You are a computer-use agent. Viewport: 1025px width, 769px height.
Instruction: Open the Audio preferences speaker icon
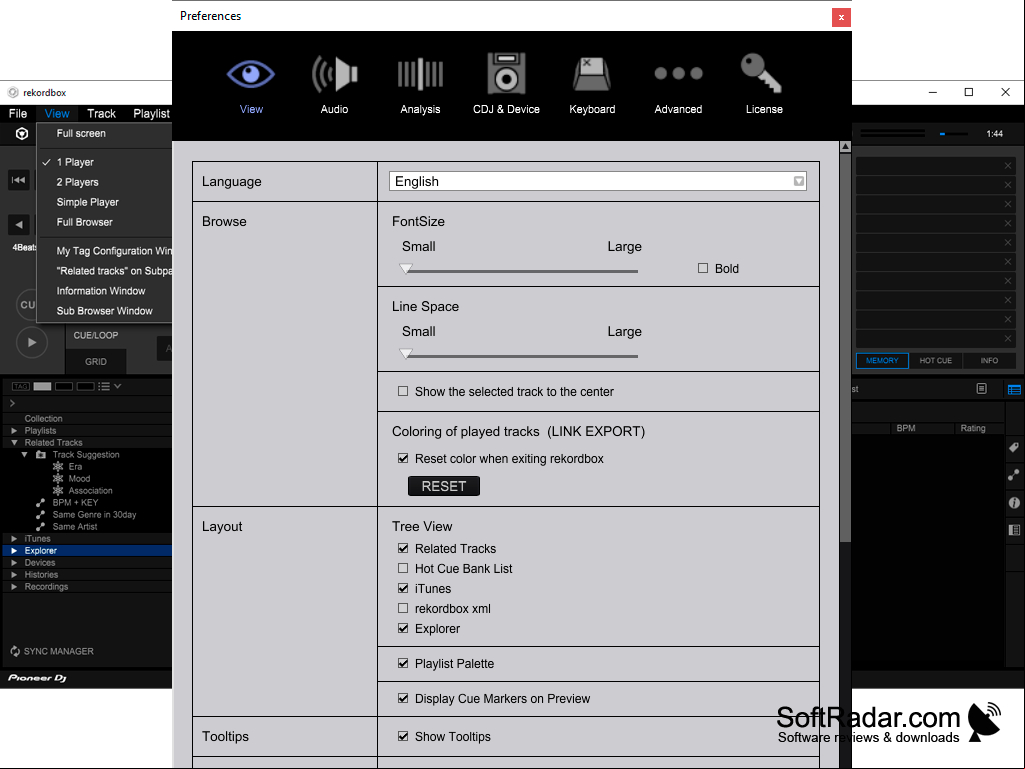click(x=334, y=73)
